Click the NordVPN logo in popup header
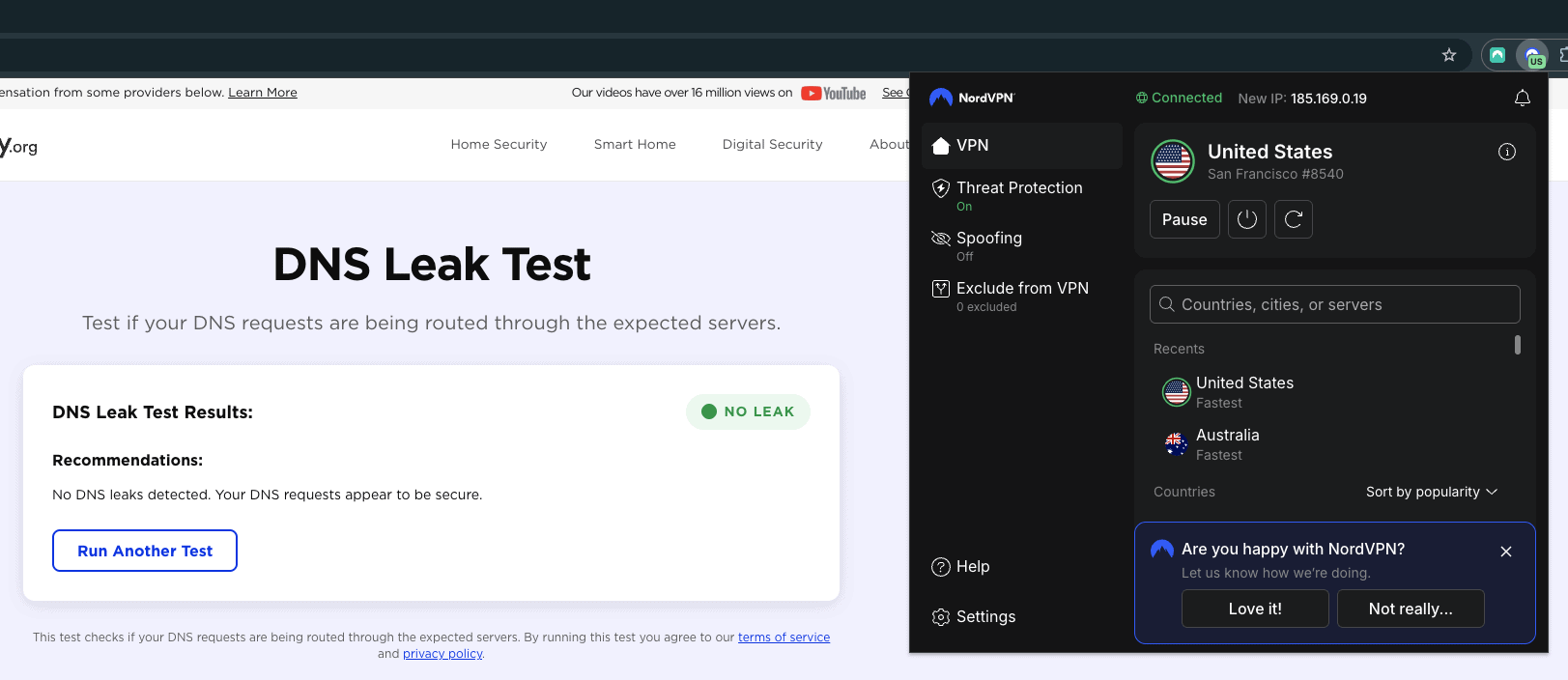The width and height of the screenshot is (1568, 680). pos(972,98)
